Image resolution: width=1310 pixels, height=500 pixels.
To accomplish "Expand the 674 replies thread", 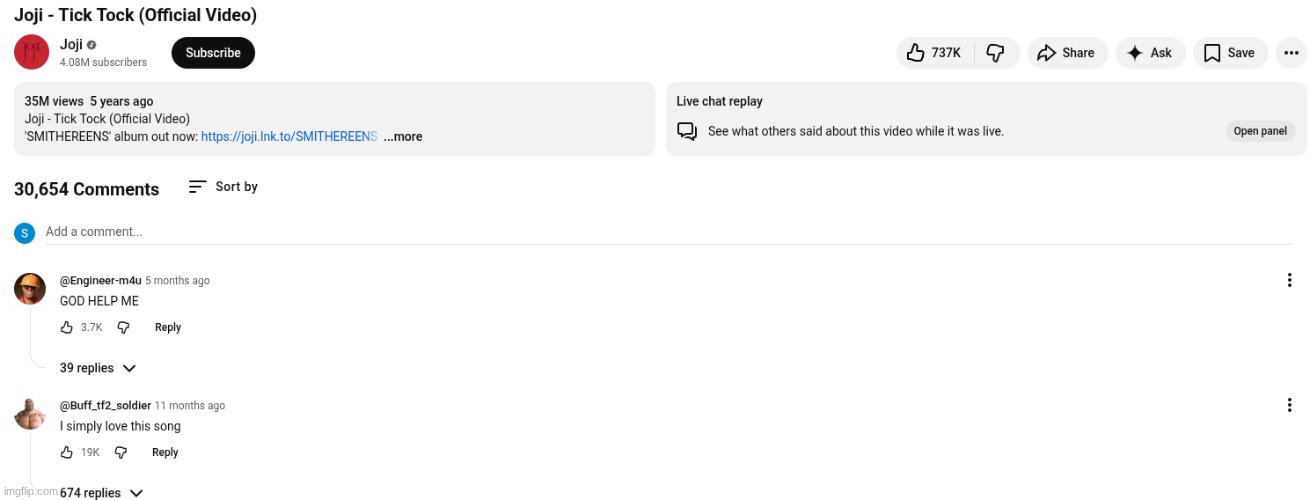I will (x=101, y=492).
